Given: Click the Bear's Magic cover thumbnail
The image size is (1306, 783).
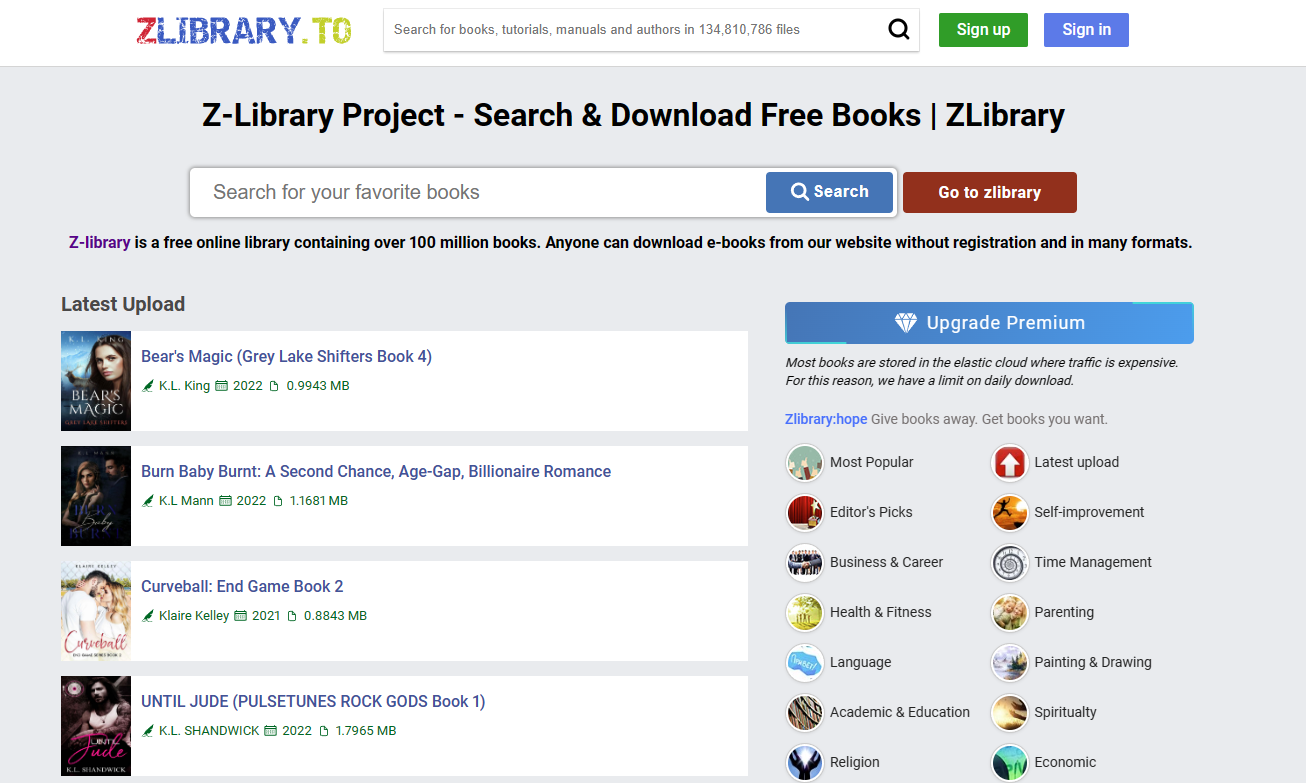Looking at the screenshot, I should coord(96,381).
